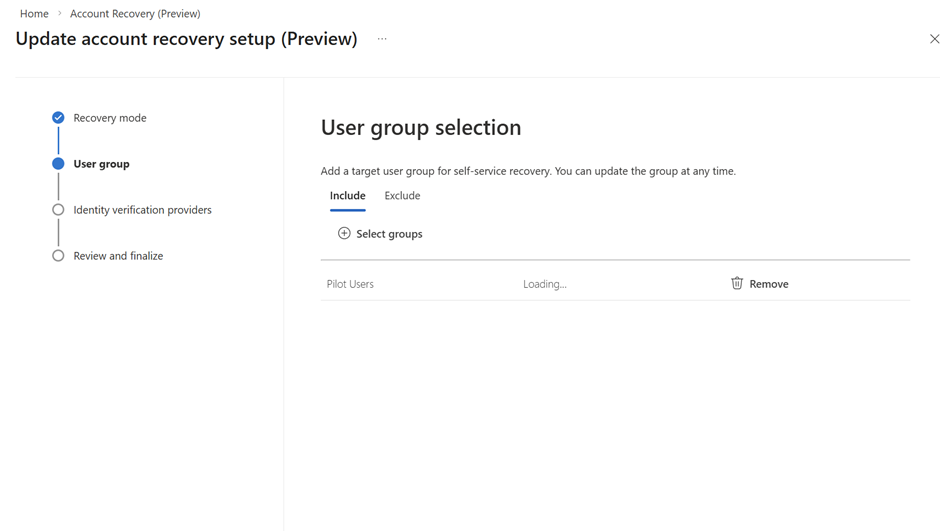Click the Loading... cell in Pilot Users row
The width and height of the screenshot is (940, 531).
(545, 284)
